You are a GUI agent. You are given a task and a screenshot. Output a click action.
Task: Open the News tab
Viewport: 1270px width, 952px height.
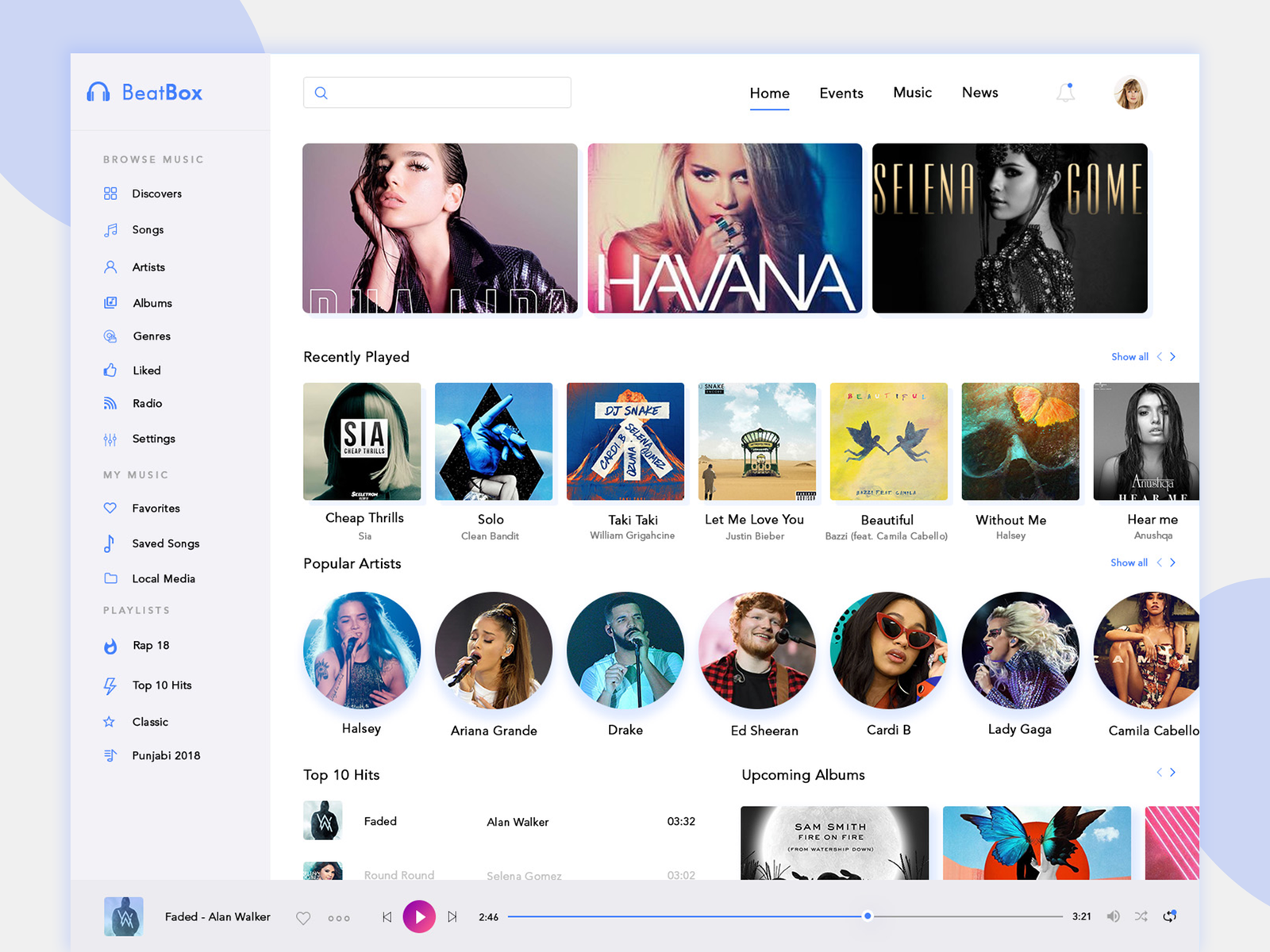[x=979, y=93]
